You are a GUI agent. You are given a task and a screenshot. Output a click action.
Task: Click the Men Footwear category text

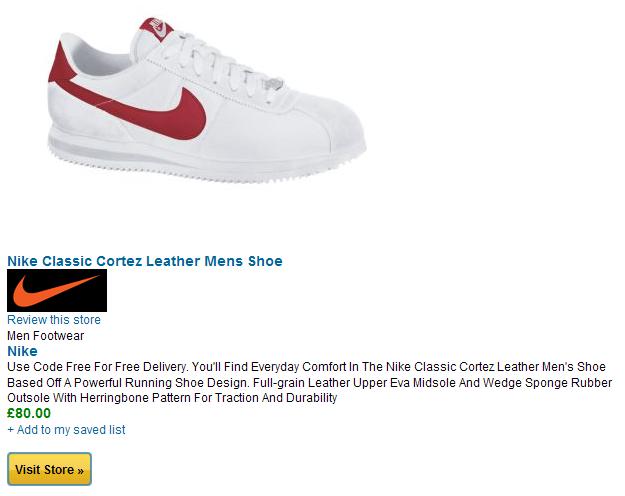click(45, 336)
